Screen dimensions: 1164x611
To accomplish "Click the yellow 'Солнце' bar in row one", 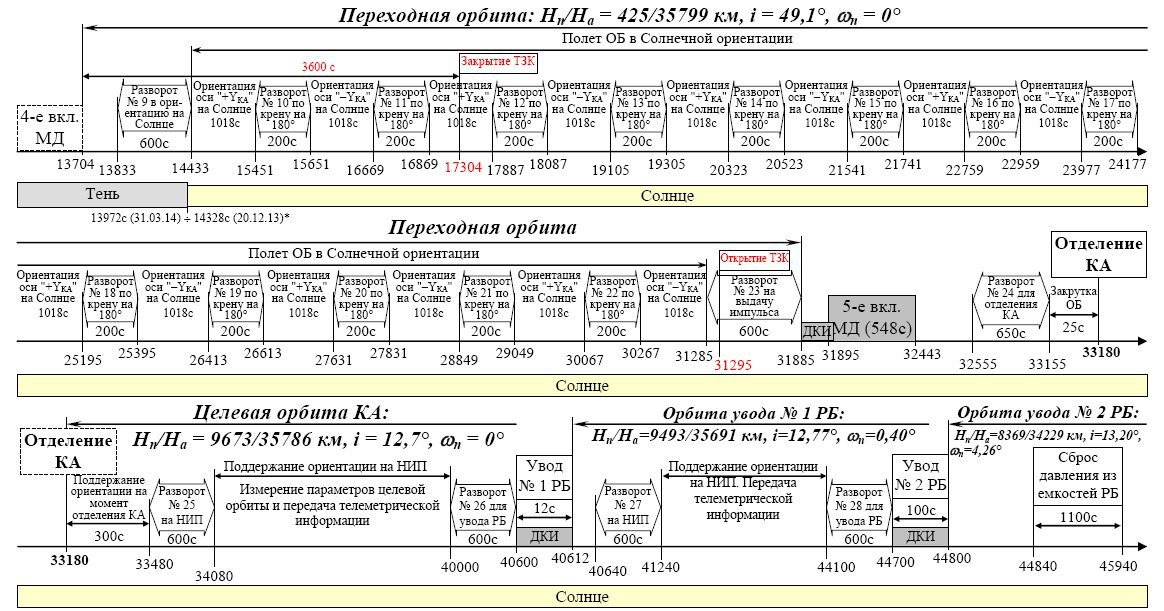I will (667, 195).
